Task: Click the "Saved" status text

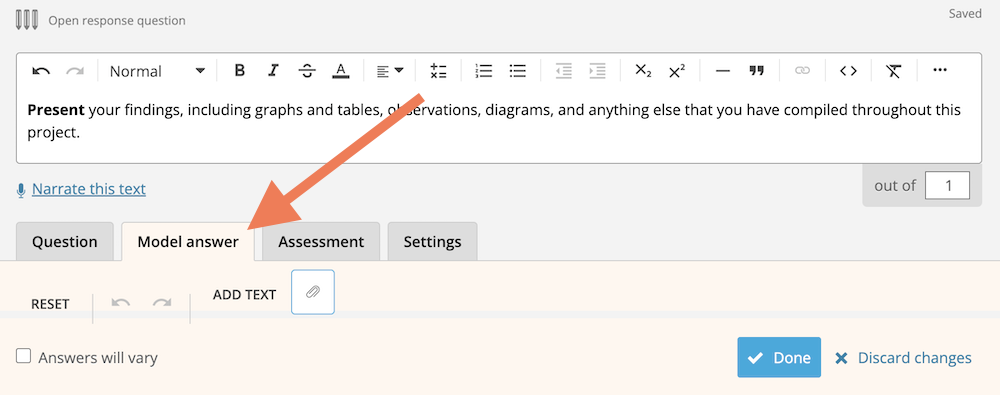Action: coord(965,13)
